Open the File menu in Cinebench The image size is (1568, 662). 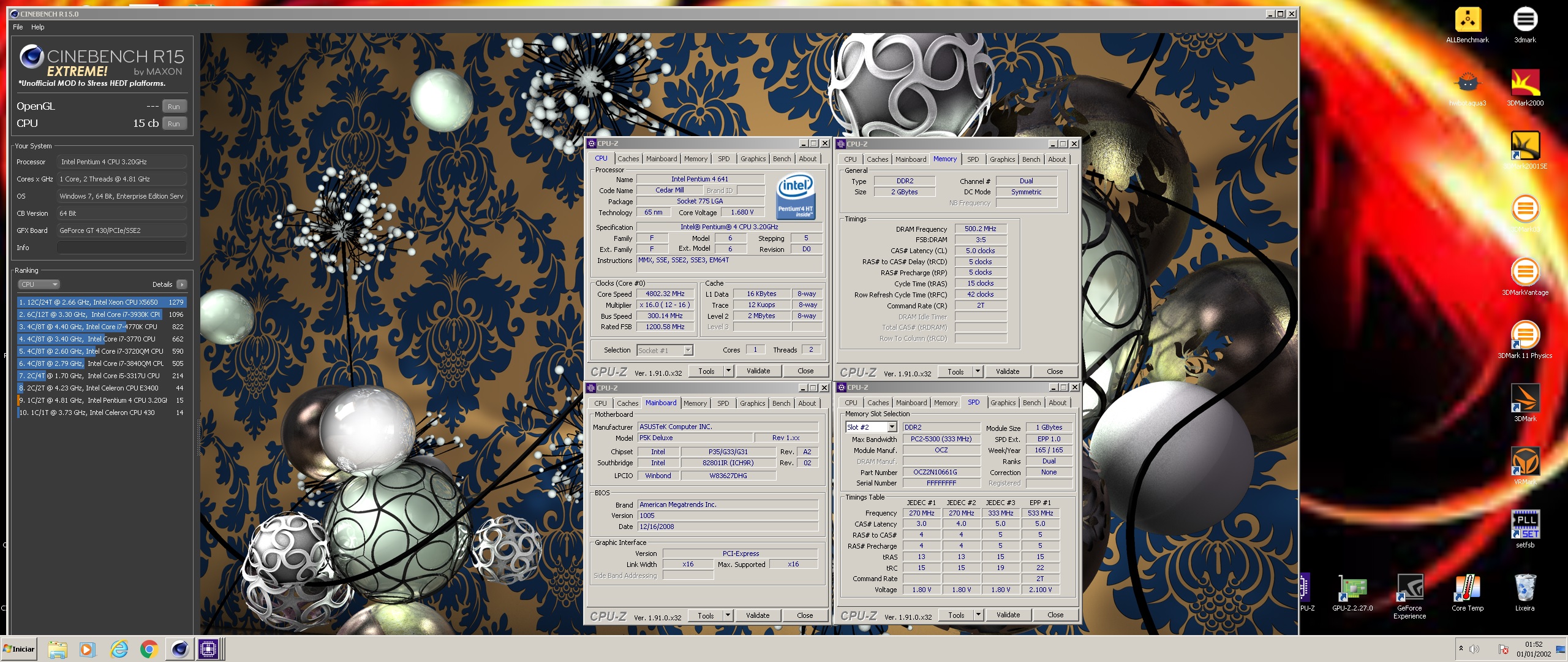point(18,27)
